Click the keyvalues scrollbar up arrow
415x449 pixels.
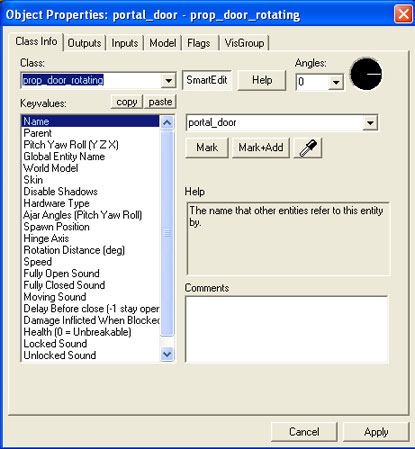pos(167,123)
